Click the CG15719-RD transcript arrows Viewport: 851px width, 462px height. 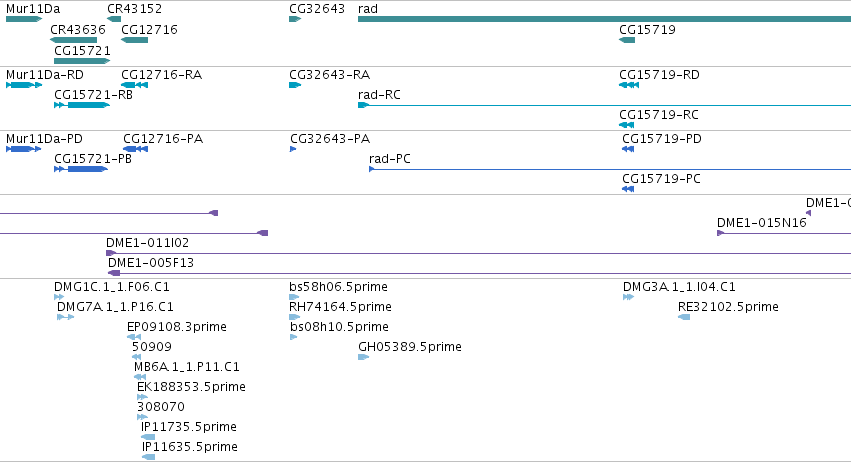click(629, 85)
